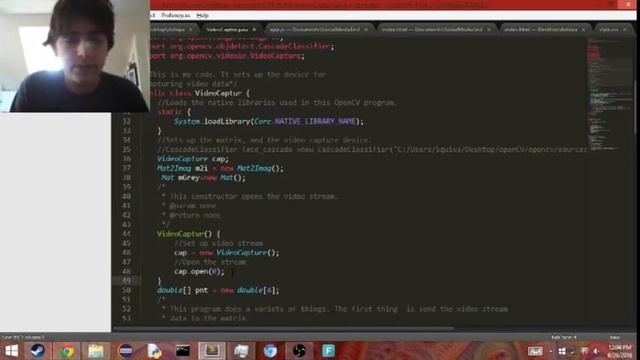Open the Preferences menu
The image size is (640, 360).
point(176,16)
